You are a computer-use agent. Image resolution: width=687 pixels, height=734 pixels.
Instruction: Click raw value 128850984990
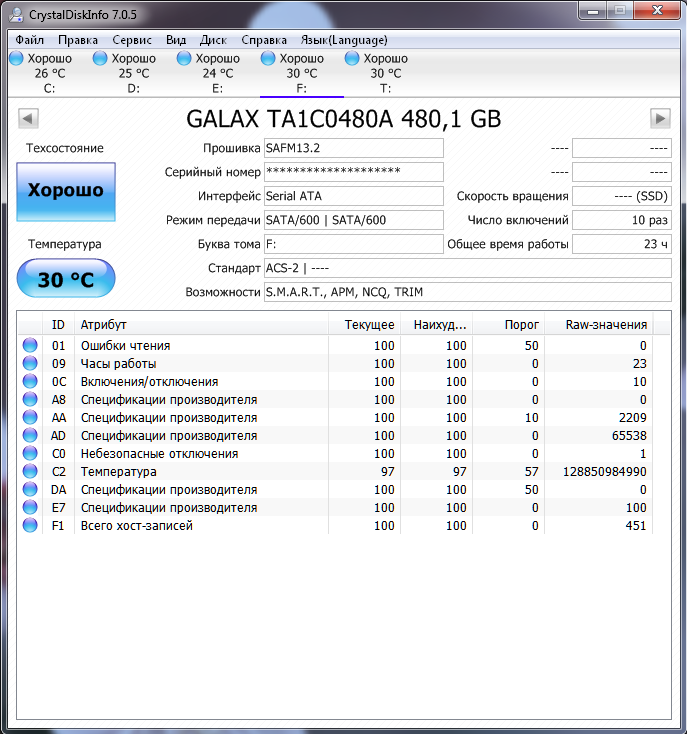(605, 471)
